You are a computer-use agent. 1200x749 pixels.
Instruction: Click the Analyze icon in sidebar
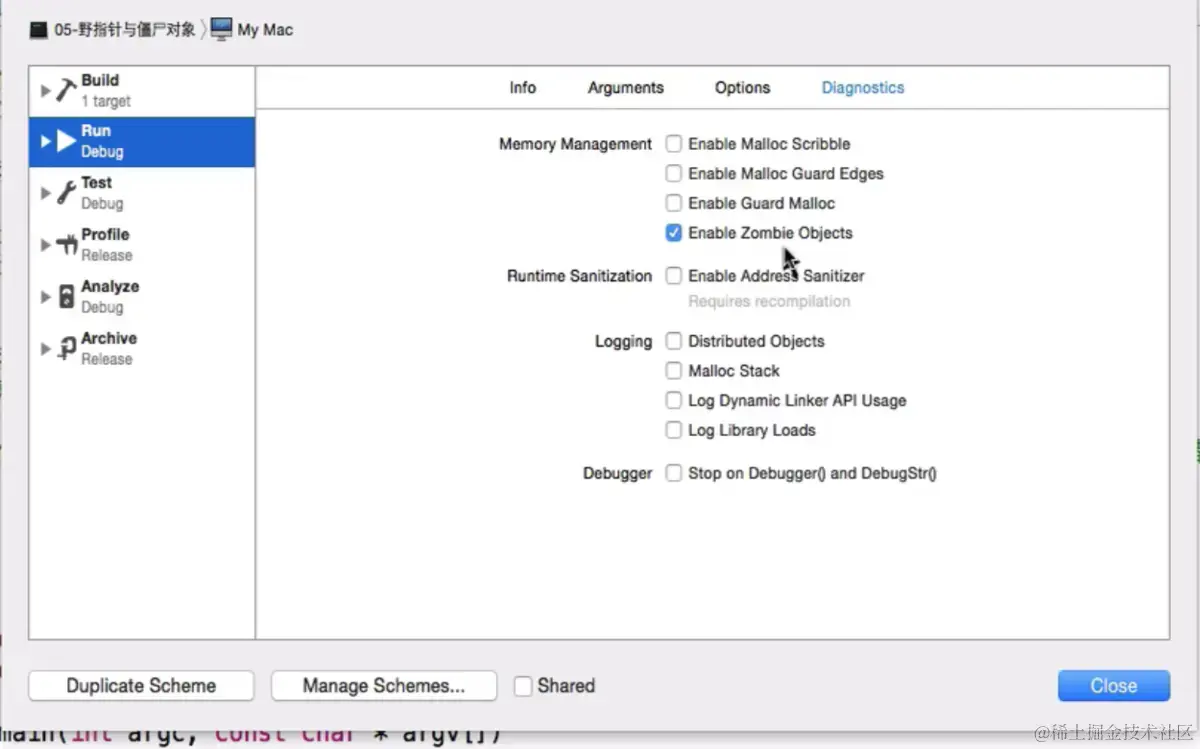(66, 297)
